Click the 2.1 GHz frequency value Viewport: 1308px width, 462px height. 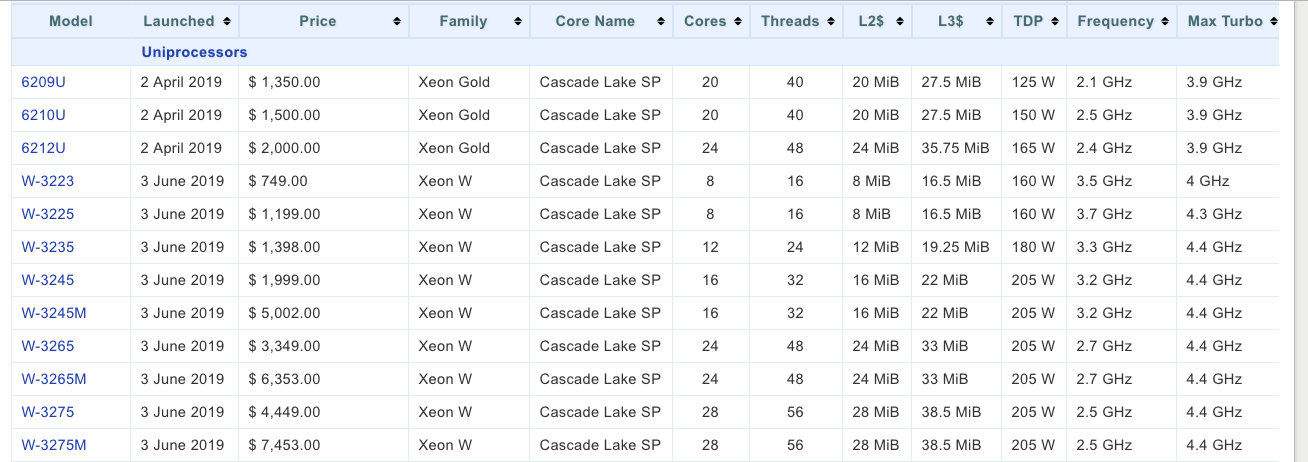coord(1104,82)
